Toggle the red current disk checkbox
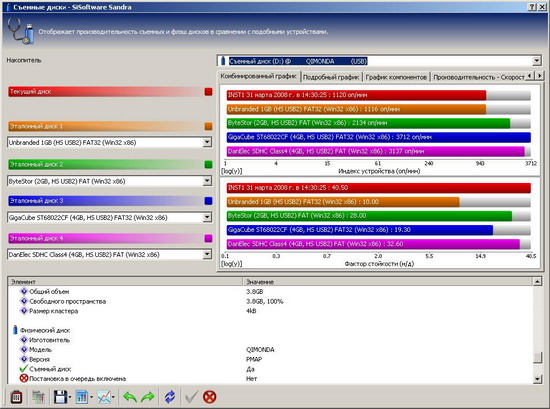This screenshot has width=550, height=409. pos(208,92)
